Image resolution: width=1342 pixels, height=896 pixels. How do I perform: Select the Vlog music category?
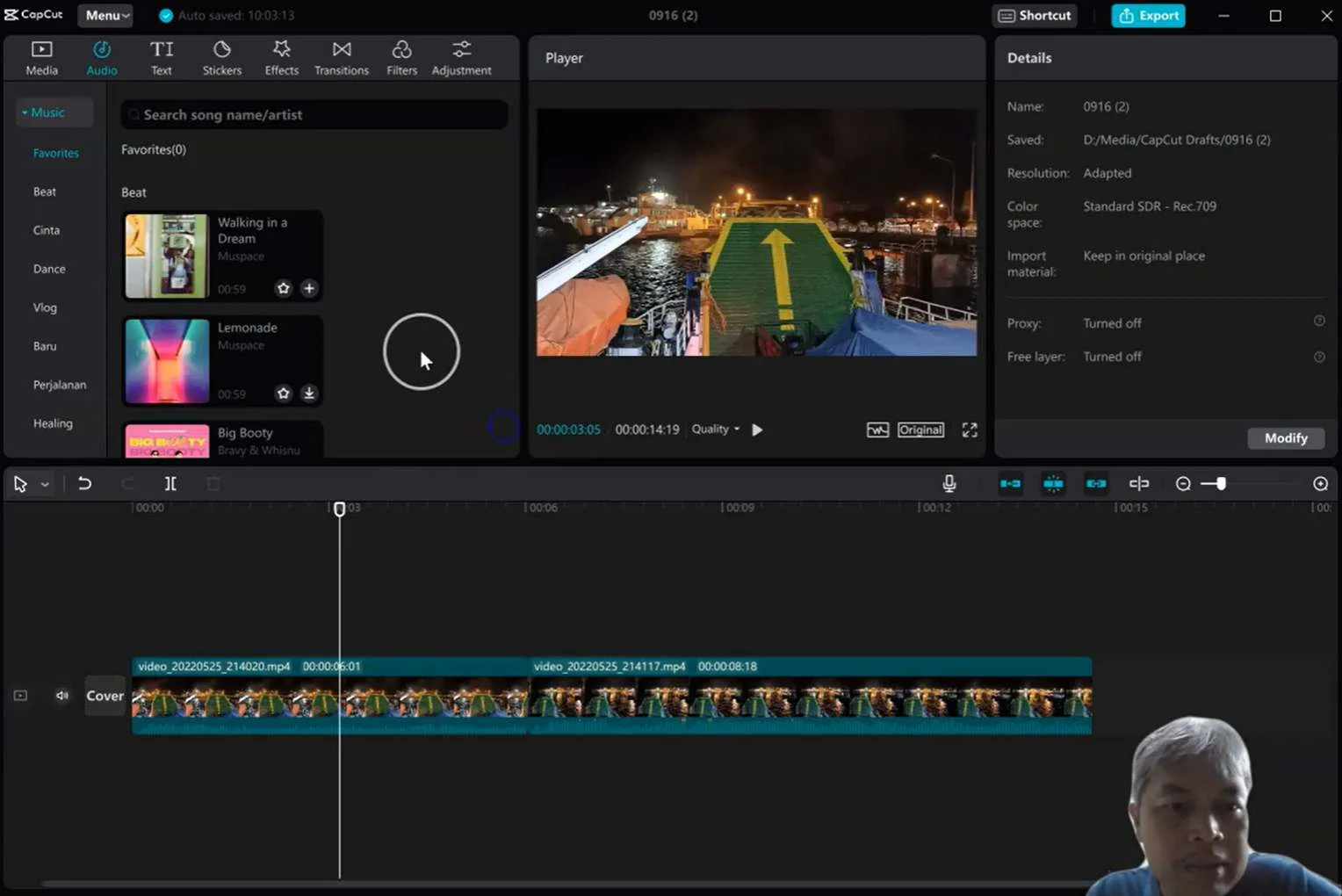[x=45, y=307]
